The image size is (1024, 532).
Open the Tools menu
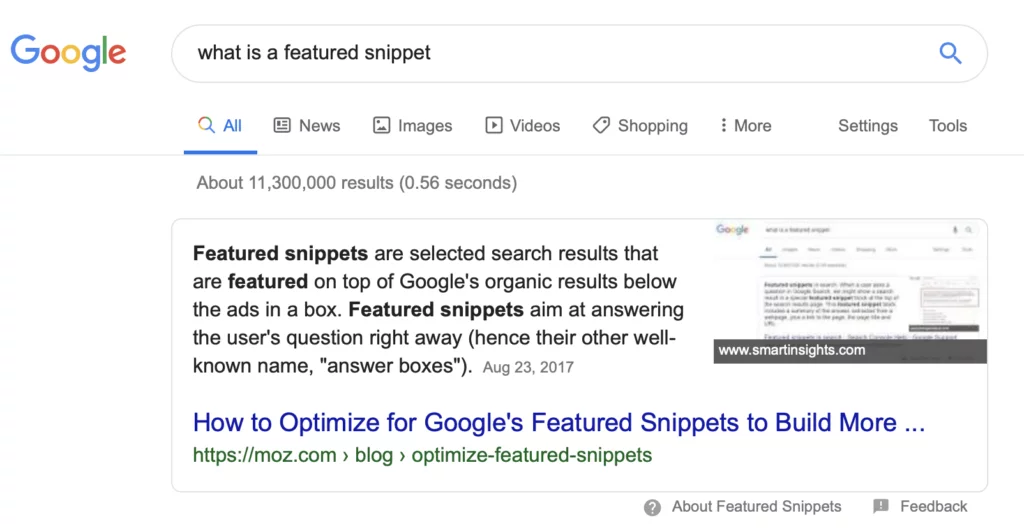coord(947,126)
